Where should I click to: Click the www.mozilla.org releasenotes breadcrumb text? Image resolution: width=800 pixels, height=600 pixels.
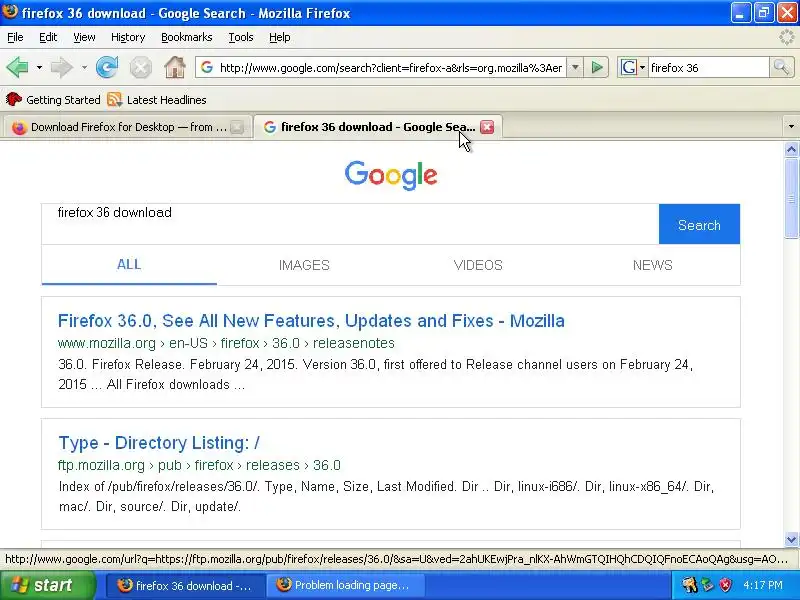tap(226, 343)
